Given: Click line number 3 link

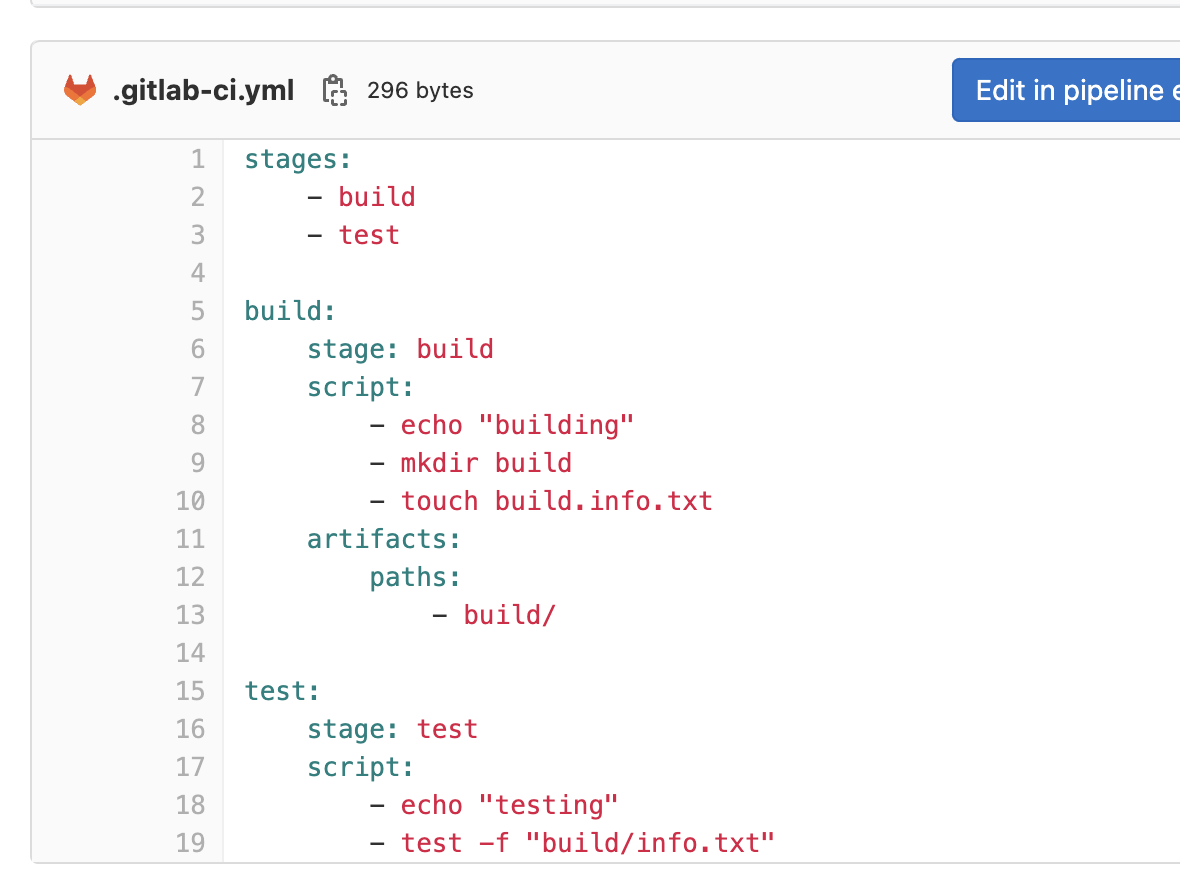Looking at the screenshot, I should pos(198,235).
